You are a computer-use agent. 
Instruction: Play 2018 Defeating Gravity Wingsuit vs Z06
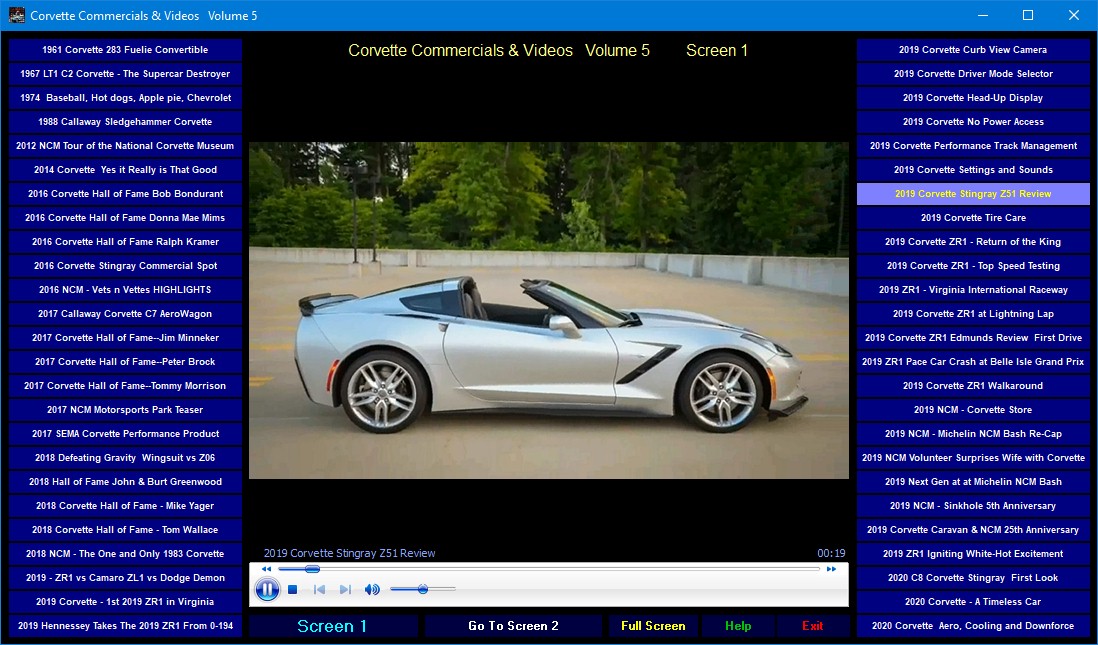(x=125, y=458)
